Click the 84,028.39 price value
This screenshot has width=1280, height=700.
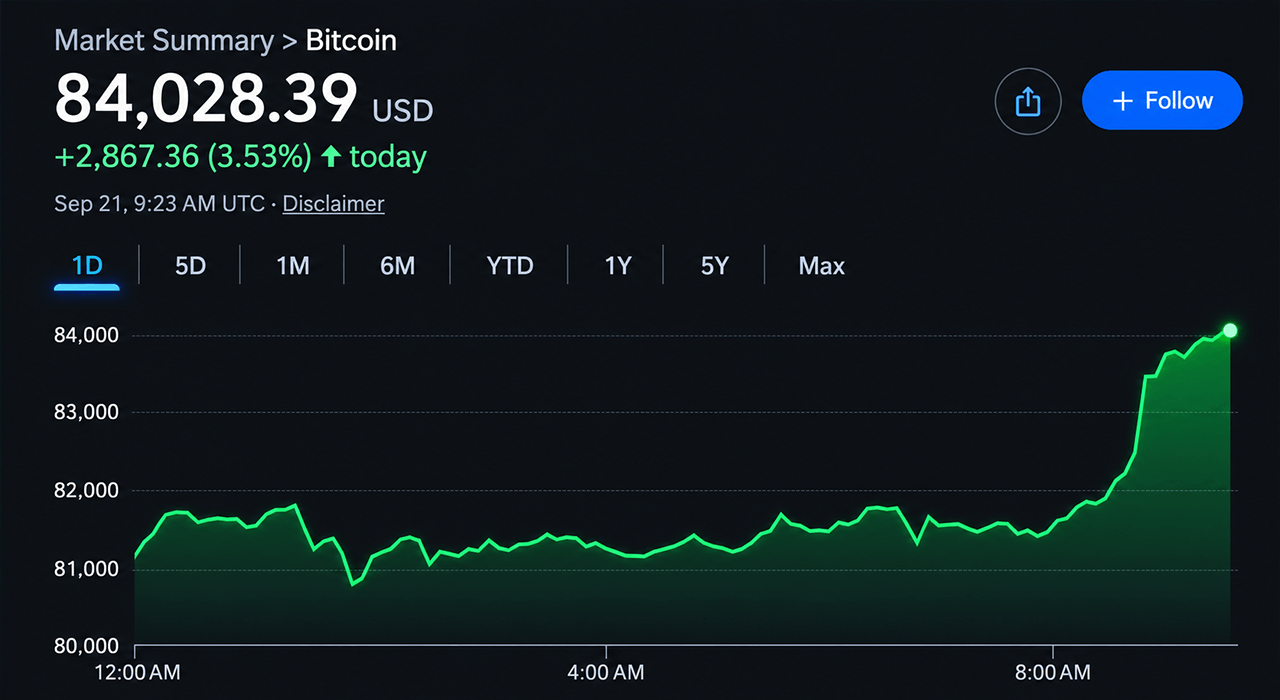click(206, 98)
